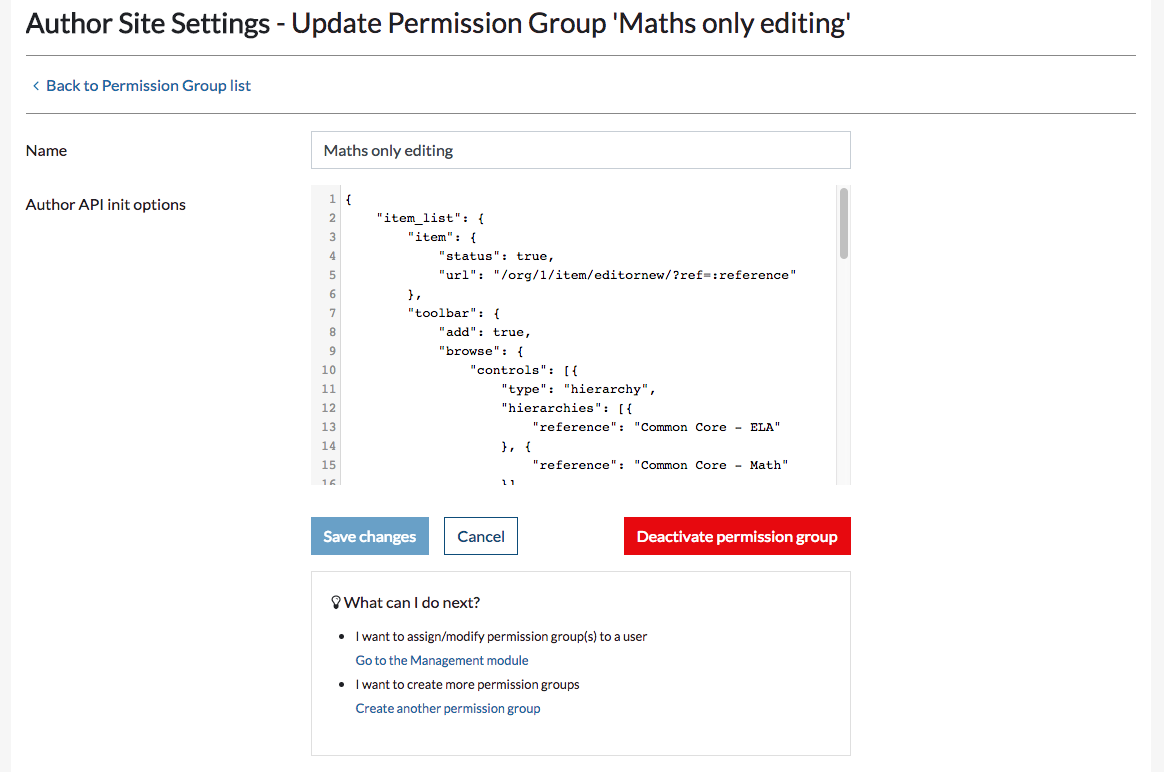Viewport: 1164px width, 772px height.
Task: Open Go to the Management module link
Action: 442,661
